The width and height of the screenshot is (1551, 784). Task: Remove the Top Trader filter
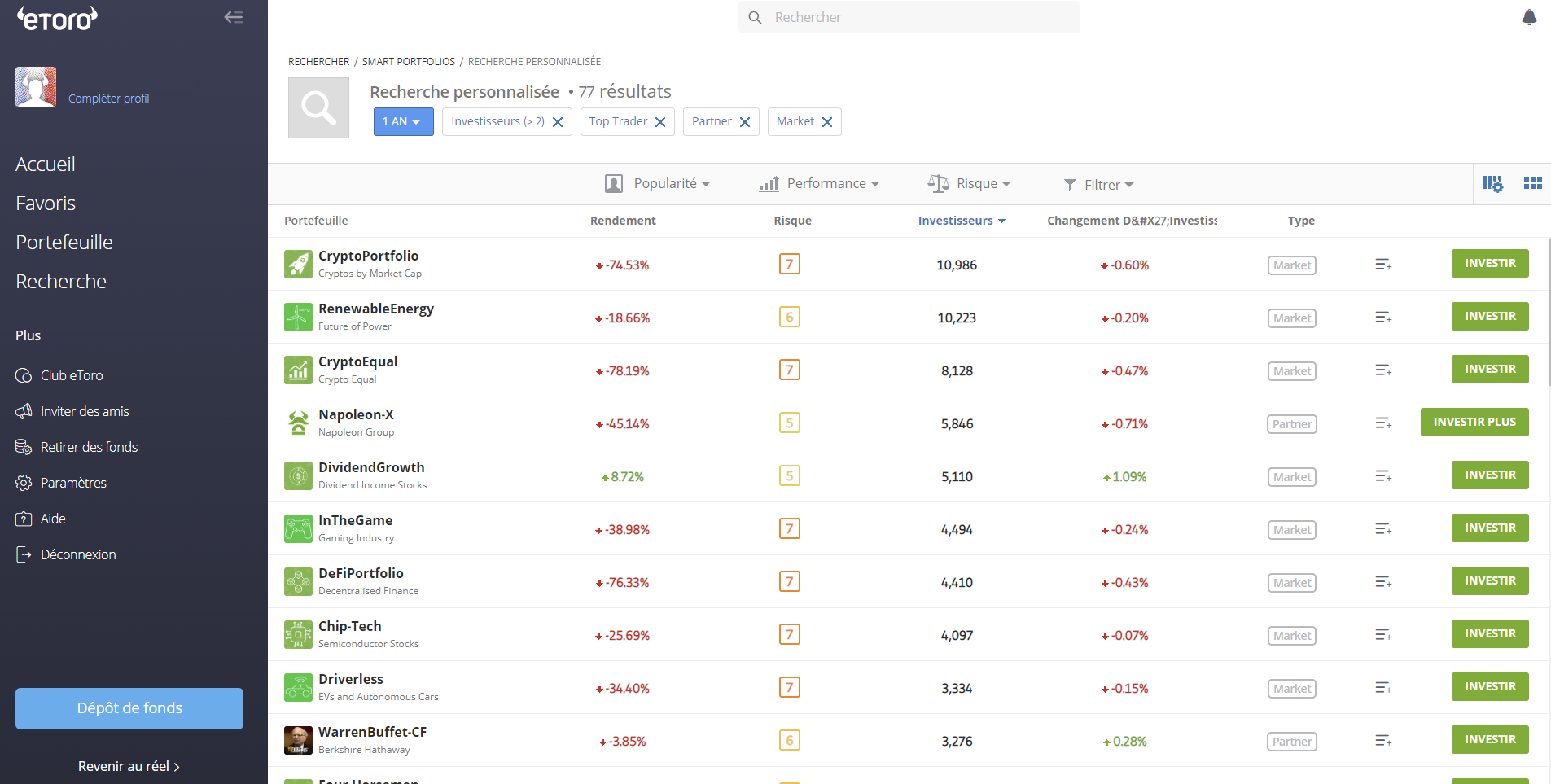click(660, 122)
